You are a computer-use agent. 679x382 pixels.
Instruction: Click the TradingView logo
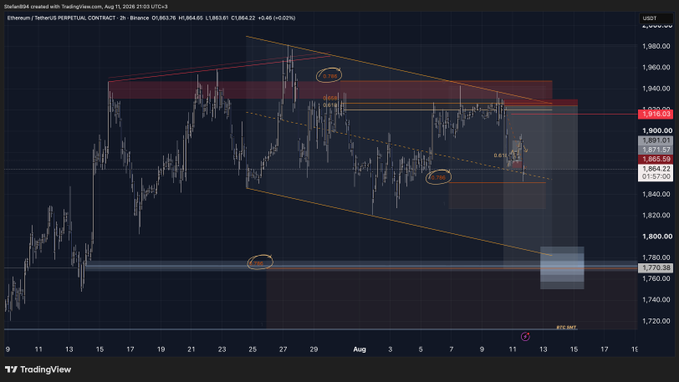click(38, 369)
